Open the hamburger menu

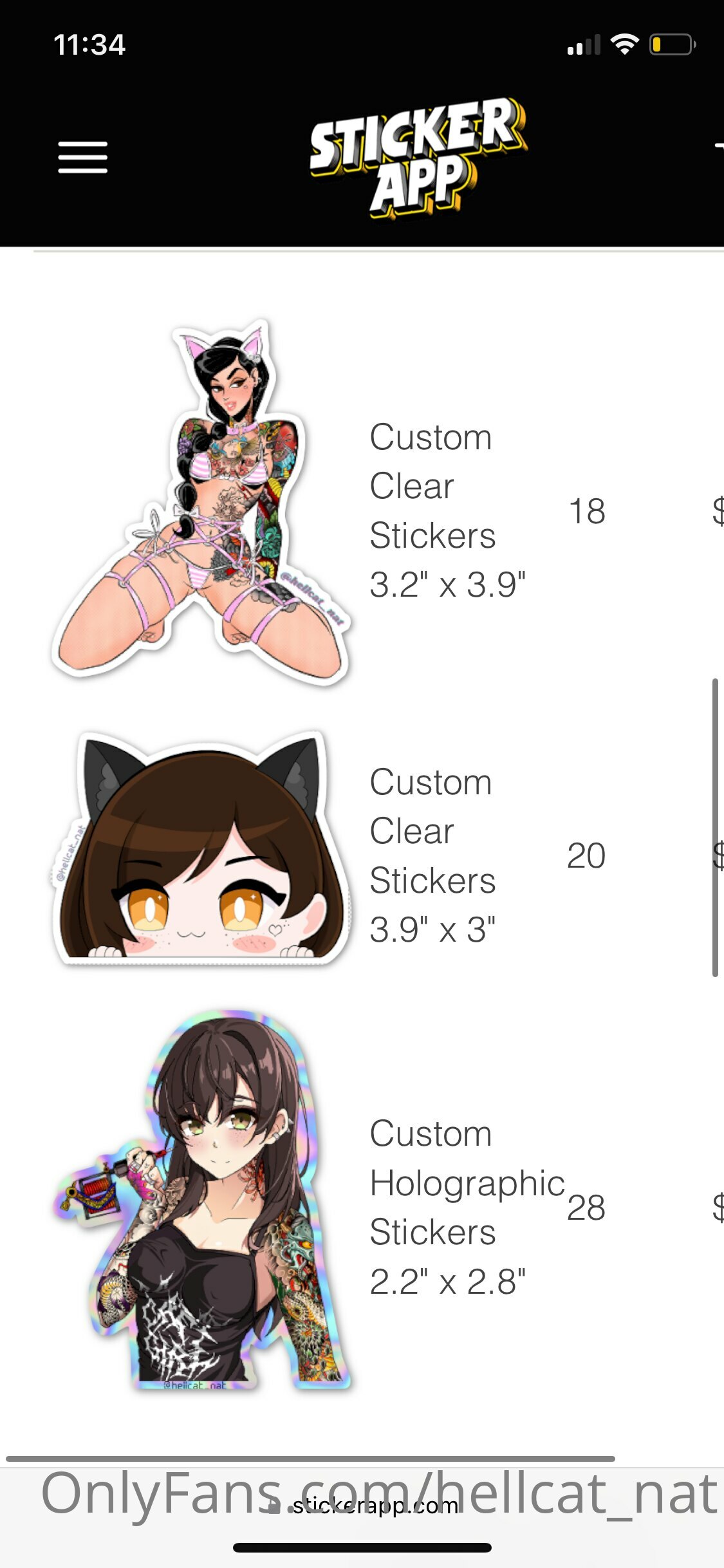tap(82, 158)
